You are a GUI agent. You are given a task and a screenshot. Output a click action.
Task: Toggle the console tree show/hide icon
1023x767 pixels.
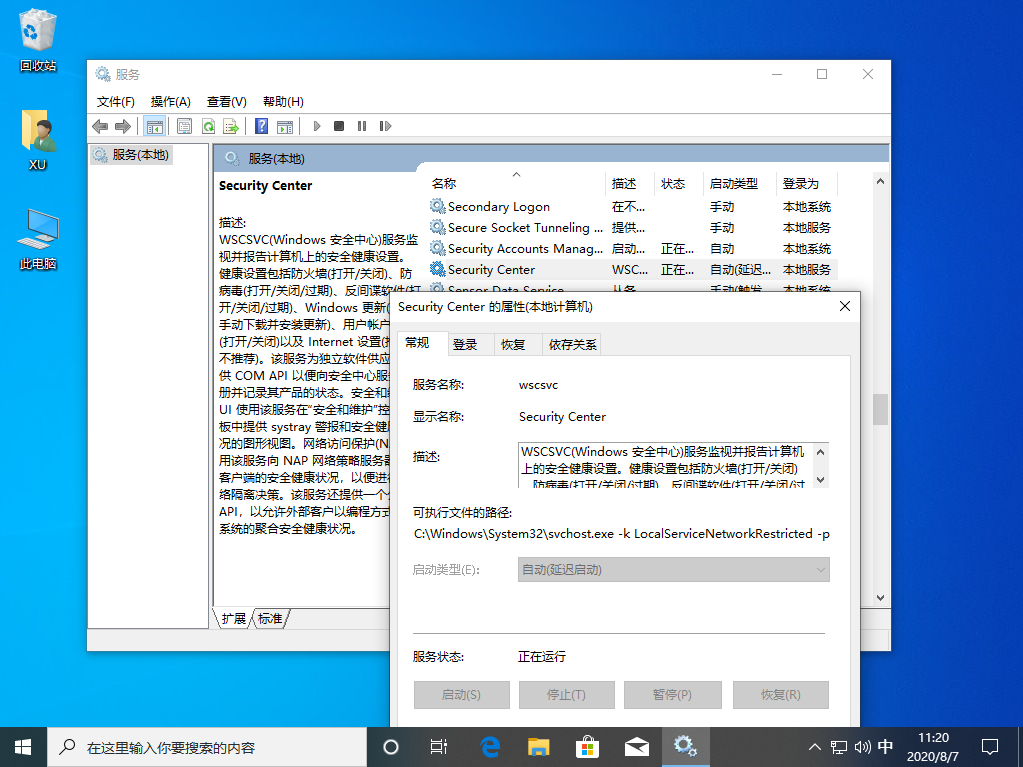click(x=154, y=126)
